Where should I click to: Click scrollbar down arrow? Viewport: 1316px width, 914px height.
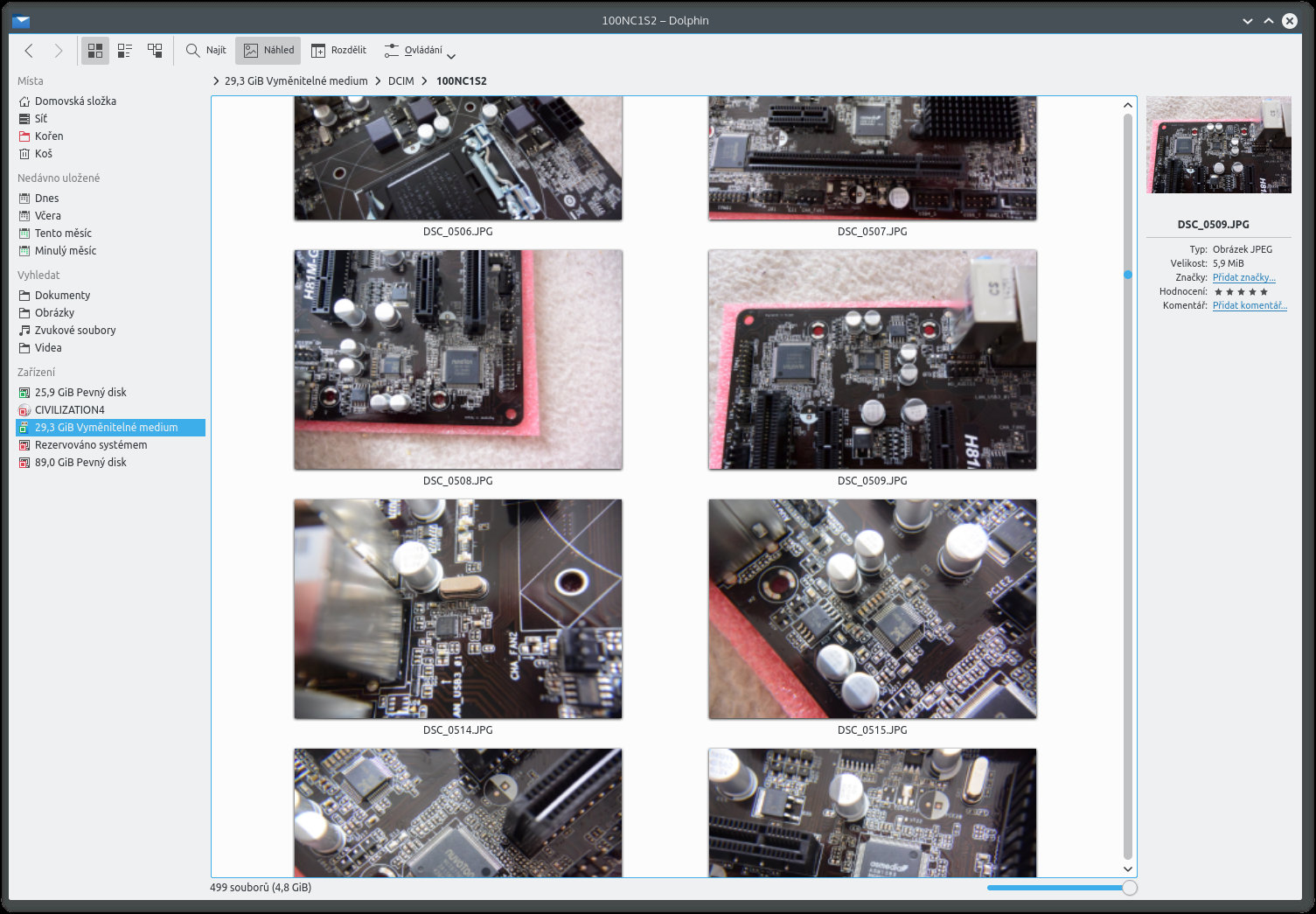click(1128, 869)
